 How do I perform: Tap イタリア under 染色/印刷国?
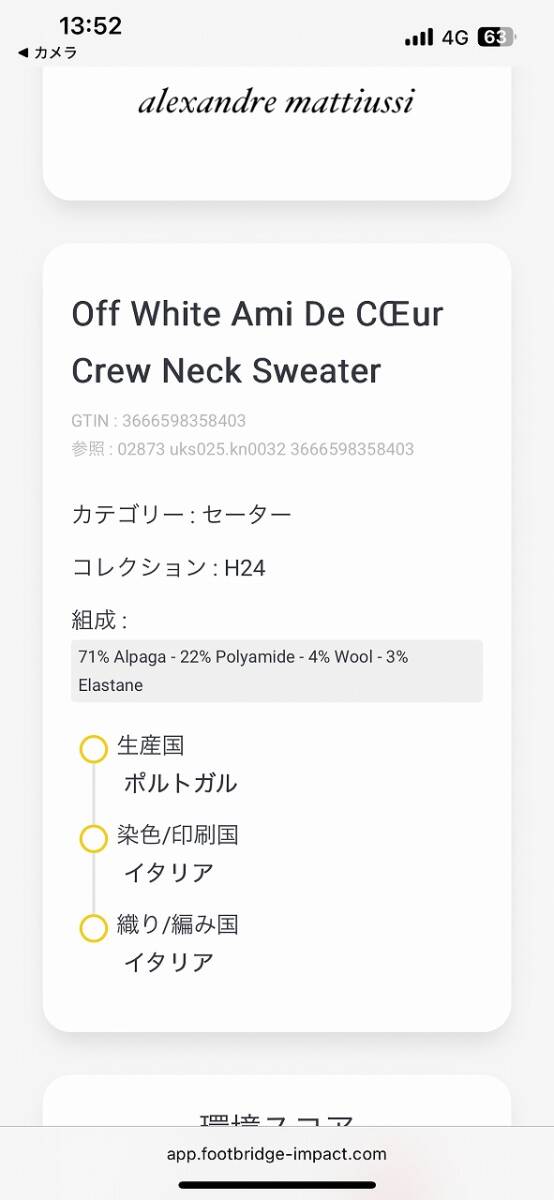tap(168, 873)
